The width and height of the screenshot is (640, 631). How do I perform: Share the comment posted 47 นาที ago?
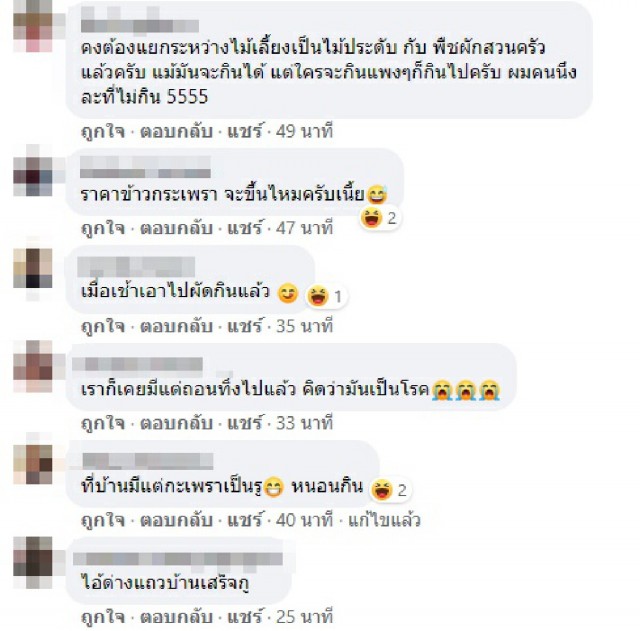point(245,228)
